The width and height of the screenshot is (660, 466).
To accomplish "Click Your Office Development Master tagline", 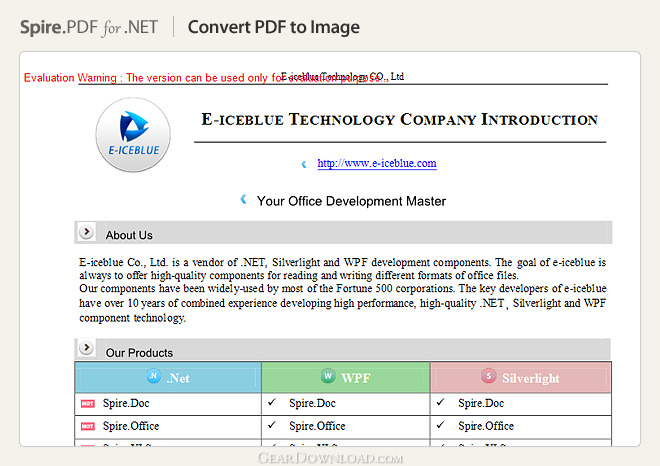I will [351, 201].
